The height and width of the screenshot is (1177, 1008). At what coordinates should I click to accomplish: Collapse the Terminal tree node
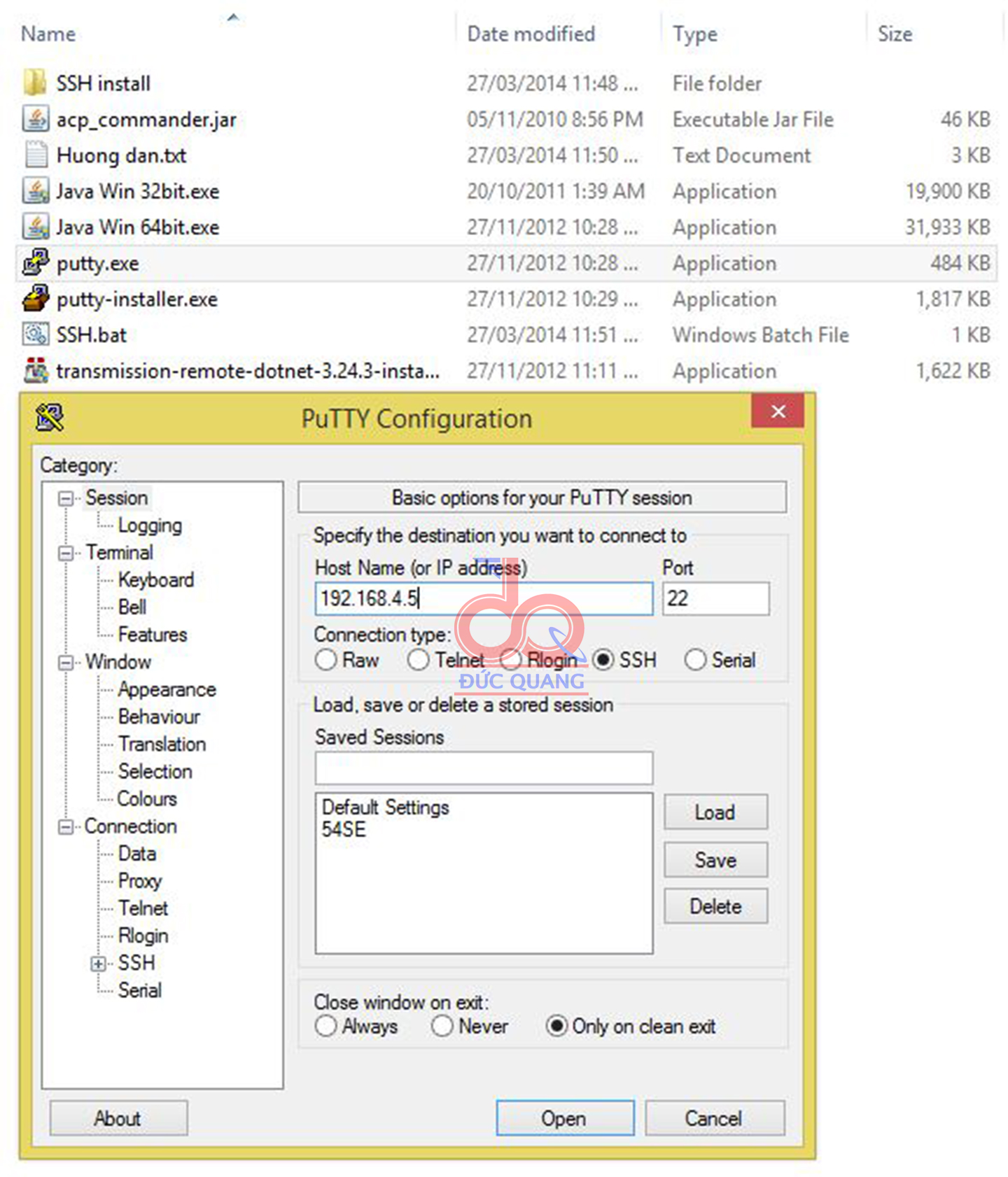[x=66, y=554]
